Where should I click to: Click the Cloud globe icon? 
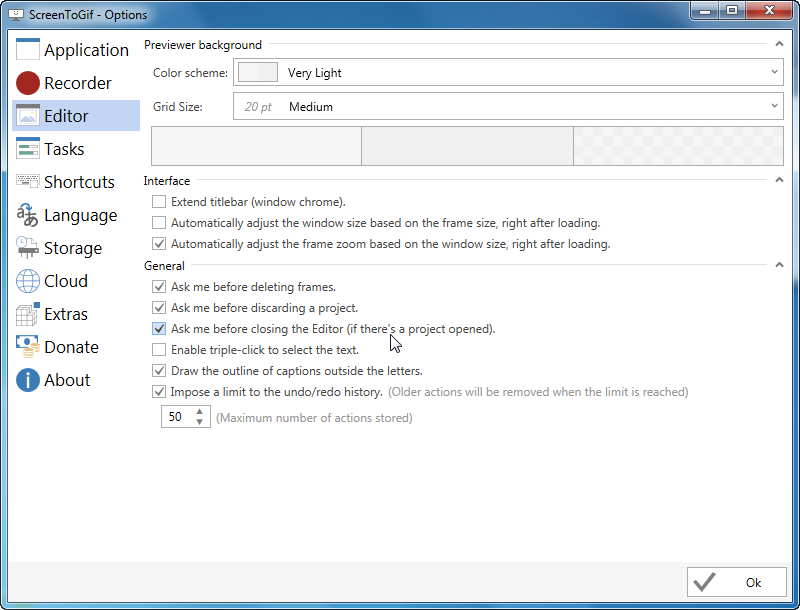[x=28, y=281]
